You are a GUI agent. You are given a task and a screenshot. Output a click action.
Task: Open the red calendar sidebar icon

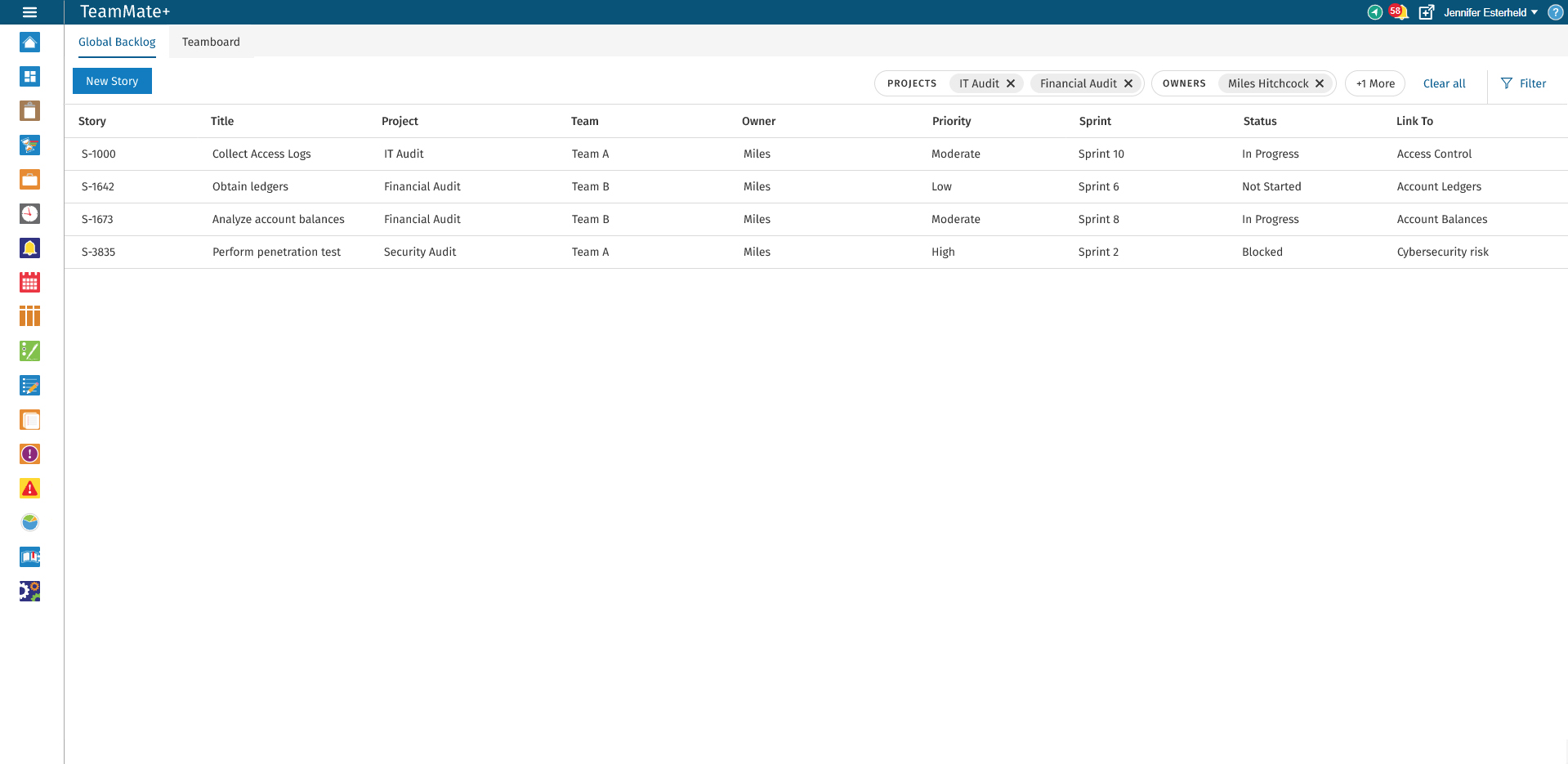[30, 283]
